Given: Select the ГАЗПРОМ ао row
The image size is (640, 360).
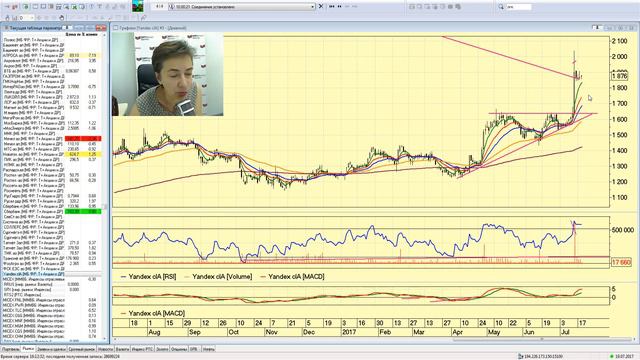Looking at the screenshot, I should point(52,76).
